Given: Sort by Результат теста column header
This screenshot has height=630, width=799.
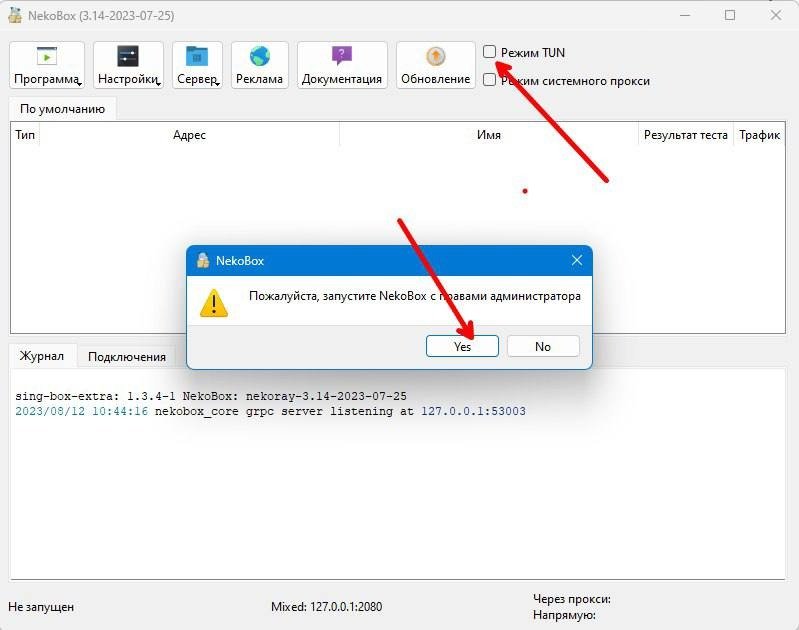Looking at the screenshot, I should pyautogui.click(x=685, y=135).
